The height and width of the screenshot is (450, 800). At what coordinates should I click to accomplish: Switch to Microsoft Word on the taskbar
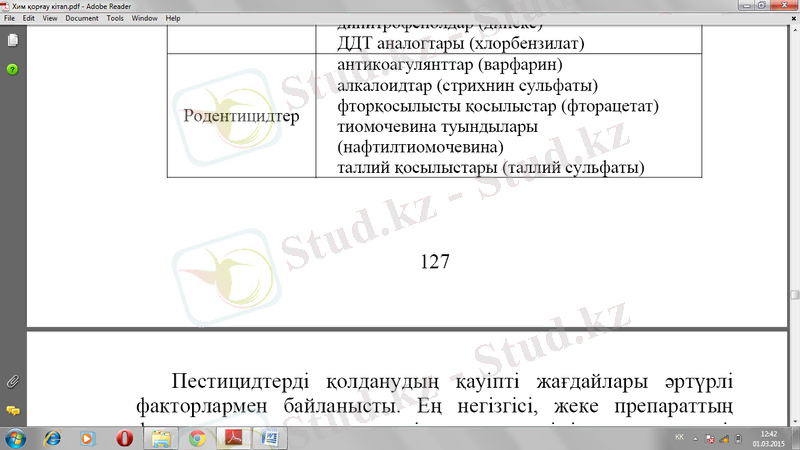(270, 438)
